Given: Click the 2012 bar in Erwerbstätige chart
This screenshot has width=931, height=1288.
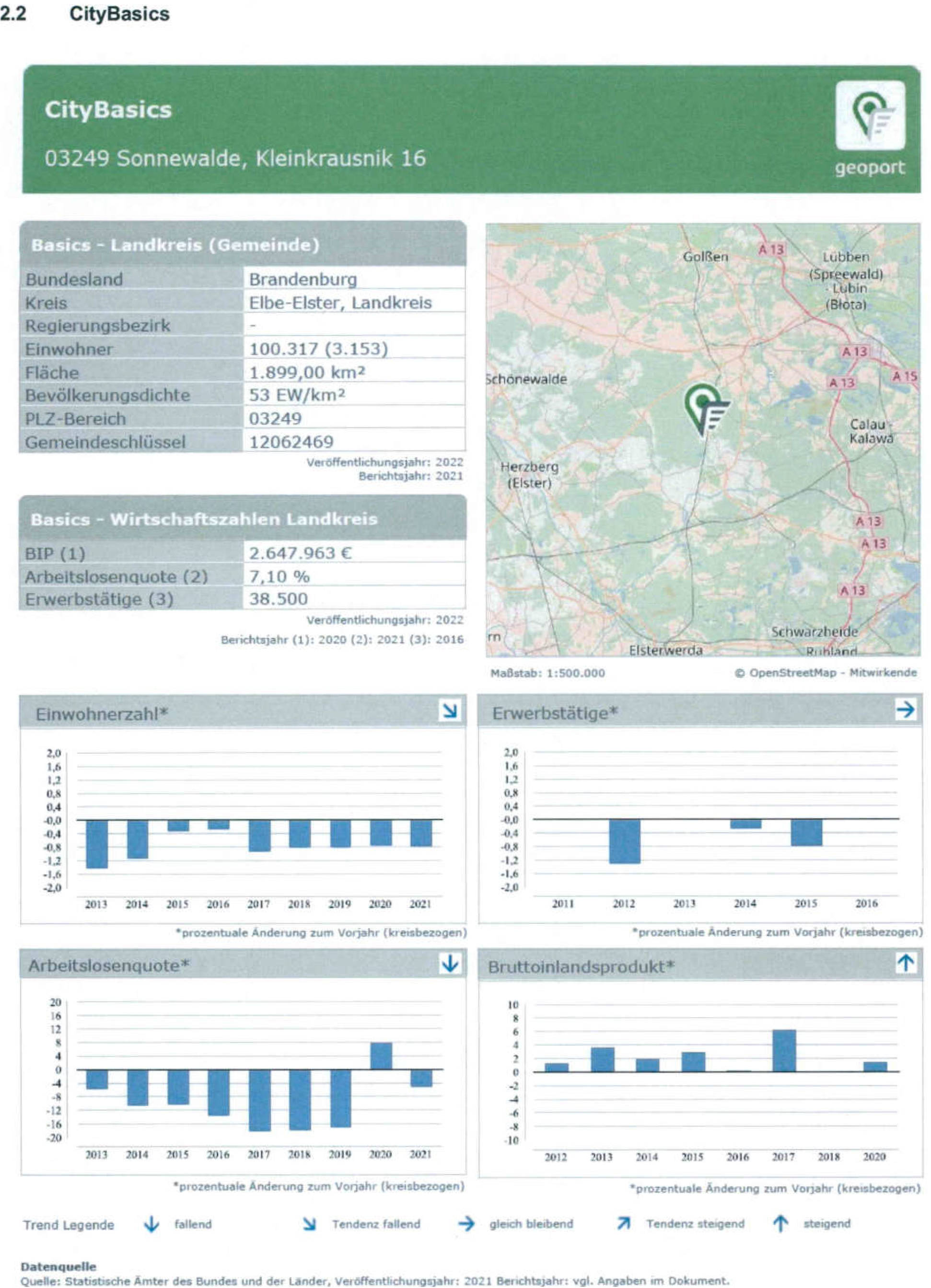Looking at the screenshot, I should [x=624, y=841].
